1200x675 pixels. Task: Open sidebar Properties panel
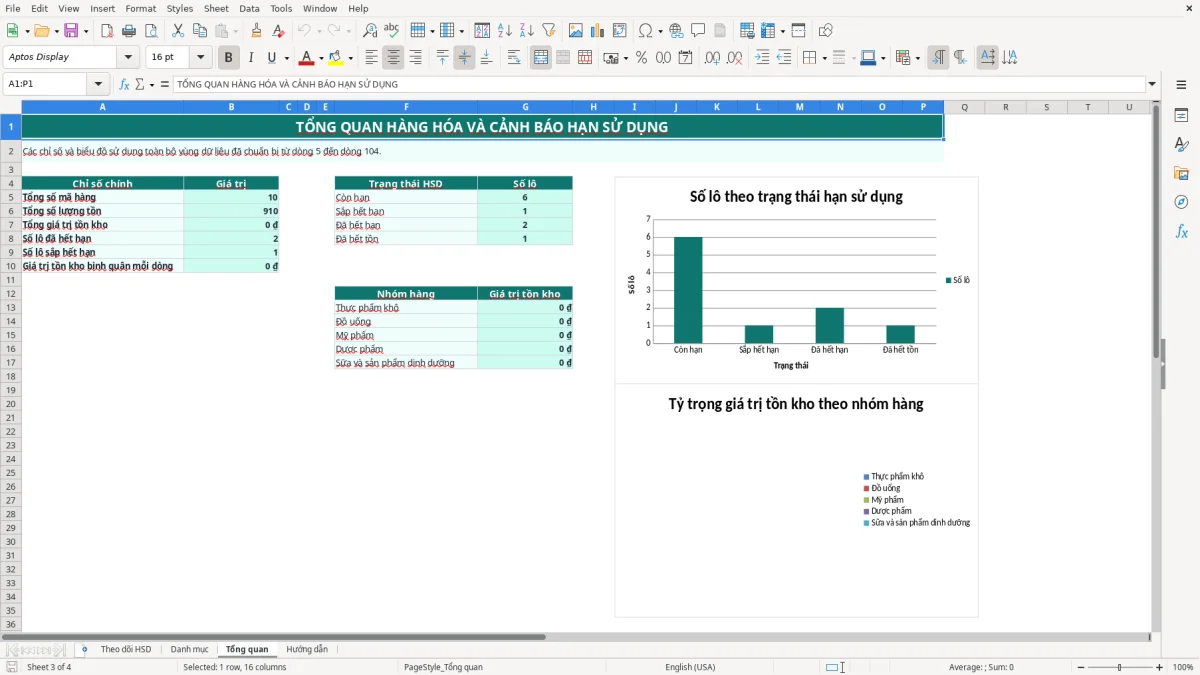pyautogui.click(x=1181, y=115)
